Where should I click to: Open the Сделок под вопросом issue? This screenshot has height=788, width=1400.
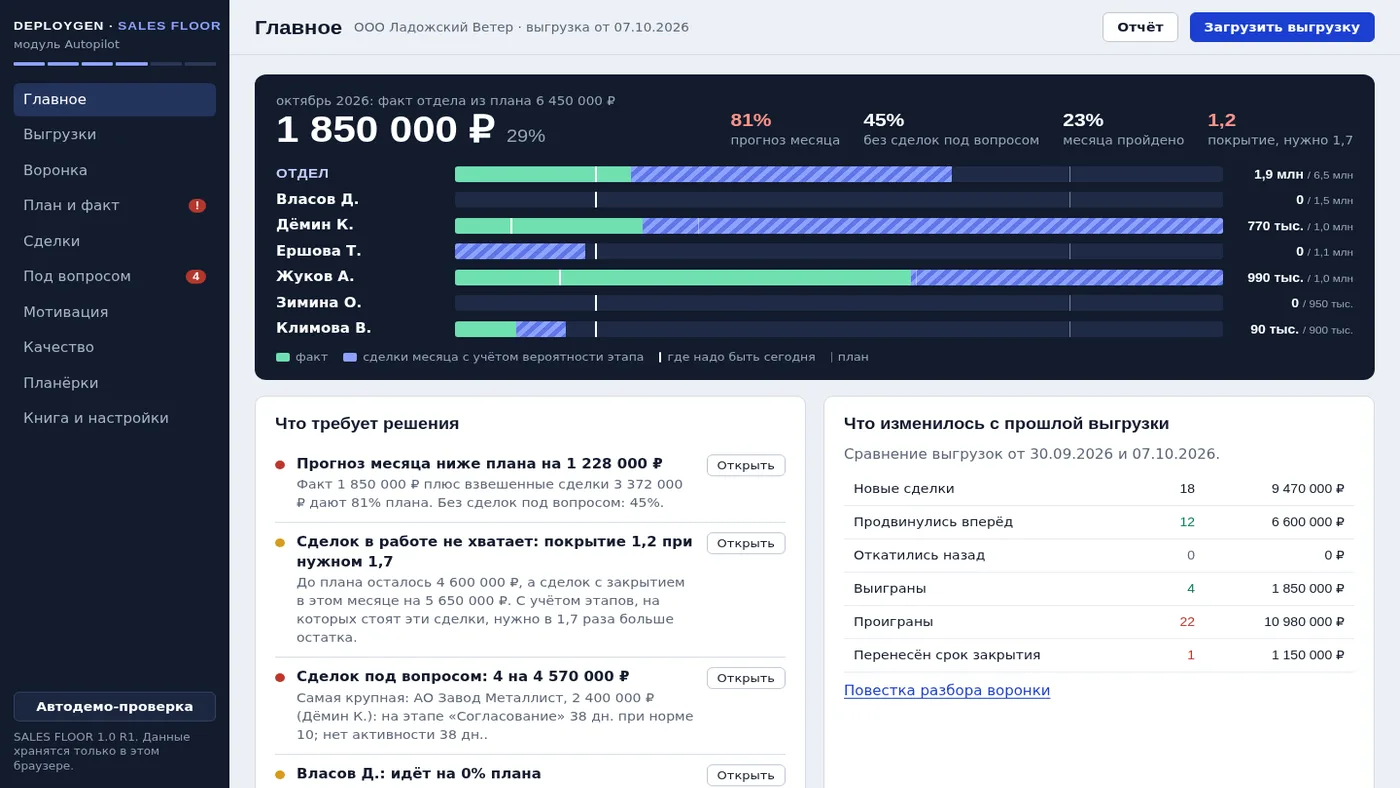(x=746, y=678)
